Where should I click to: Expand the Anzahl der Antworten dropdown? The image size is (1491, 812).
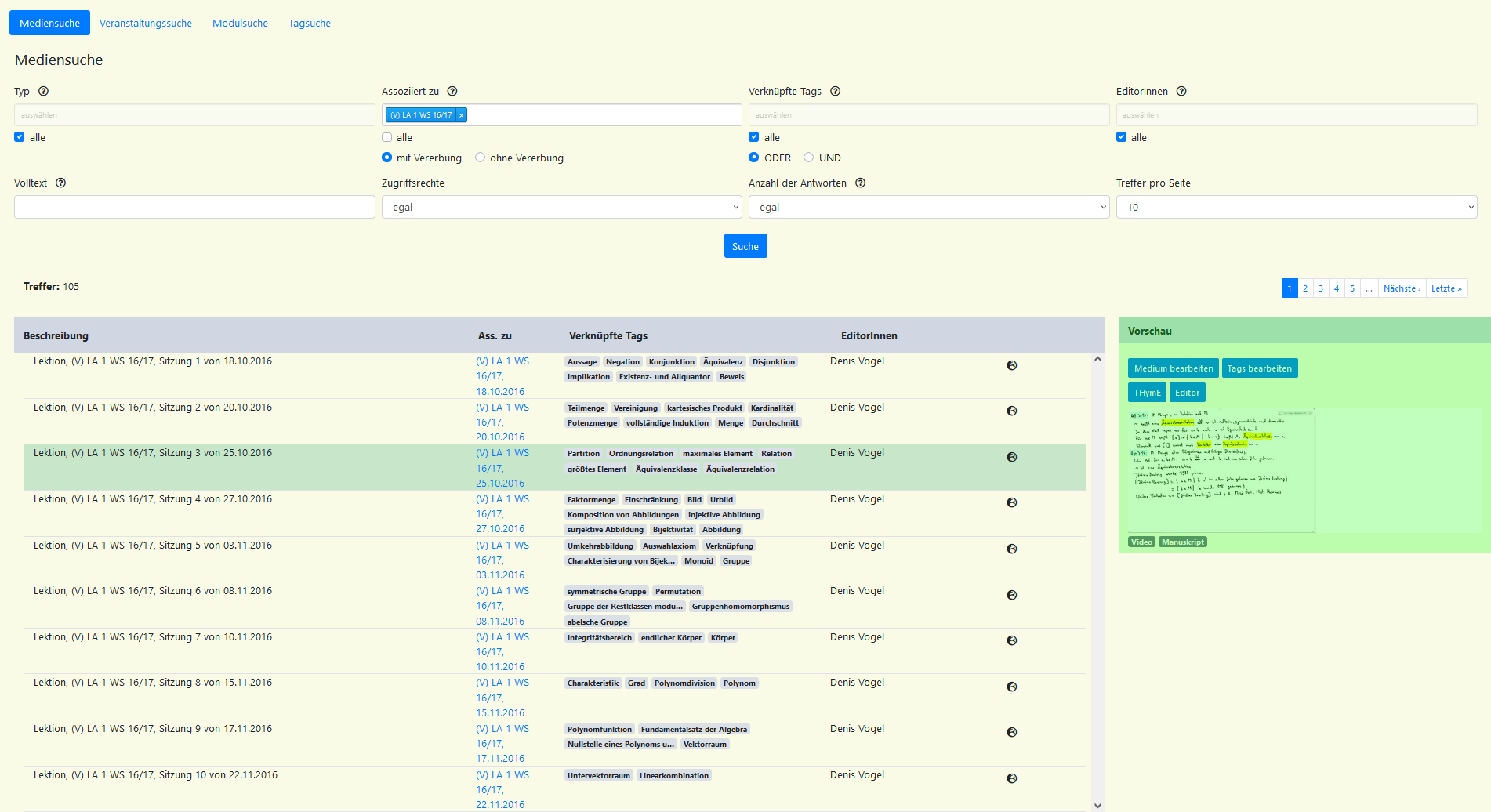[x=928, y=208]
